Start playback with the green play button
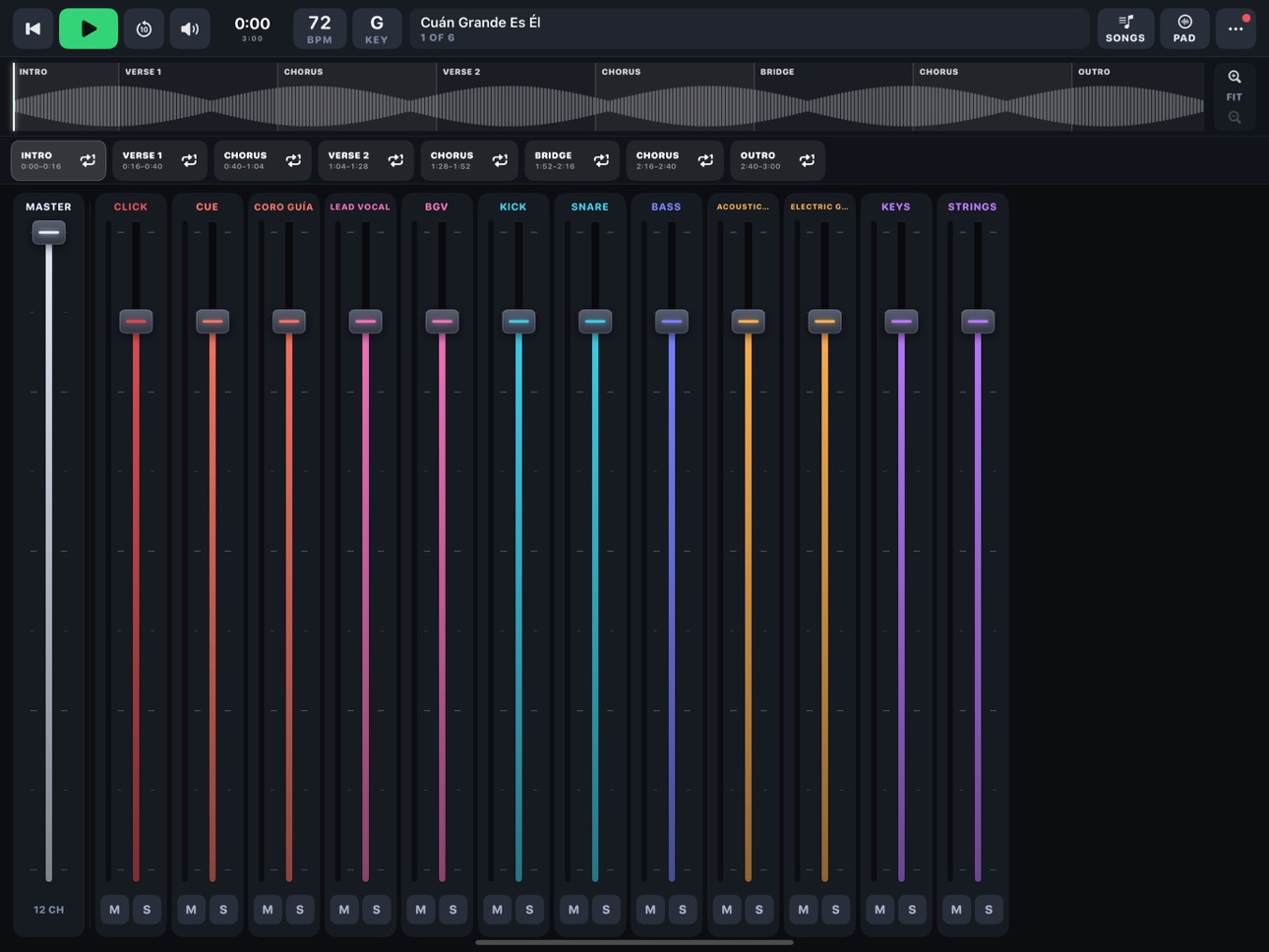Screen dimensions: 1269x952 tap(89, 29)
